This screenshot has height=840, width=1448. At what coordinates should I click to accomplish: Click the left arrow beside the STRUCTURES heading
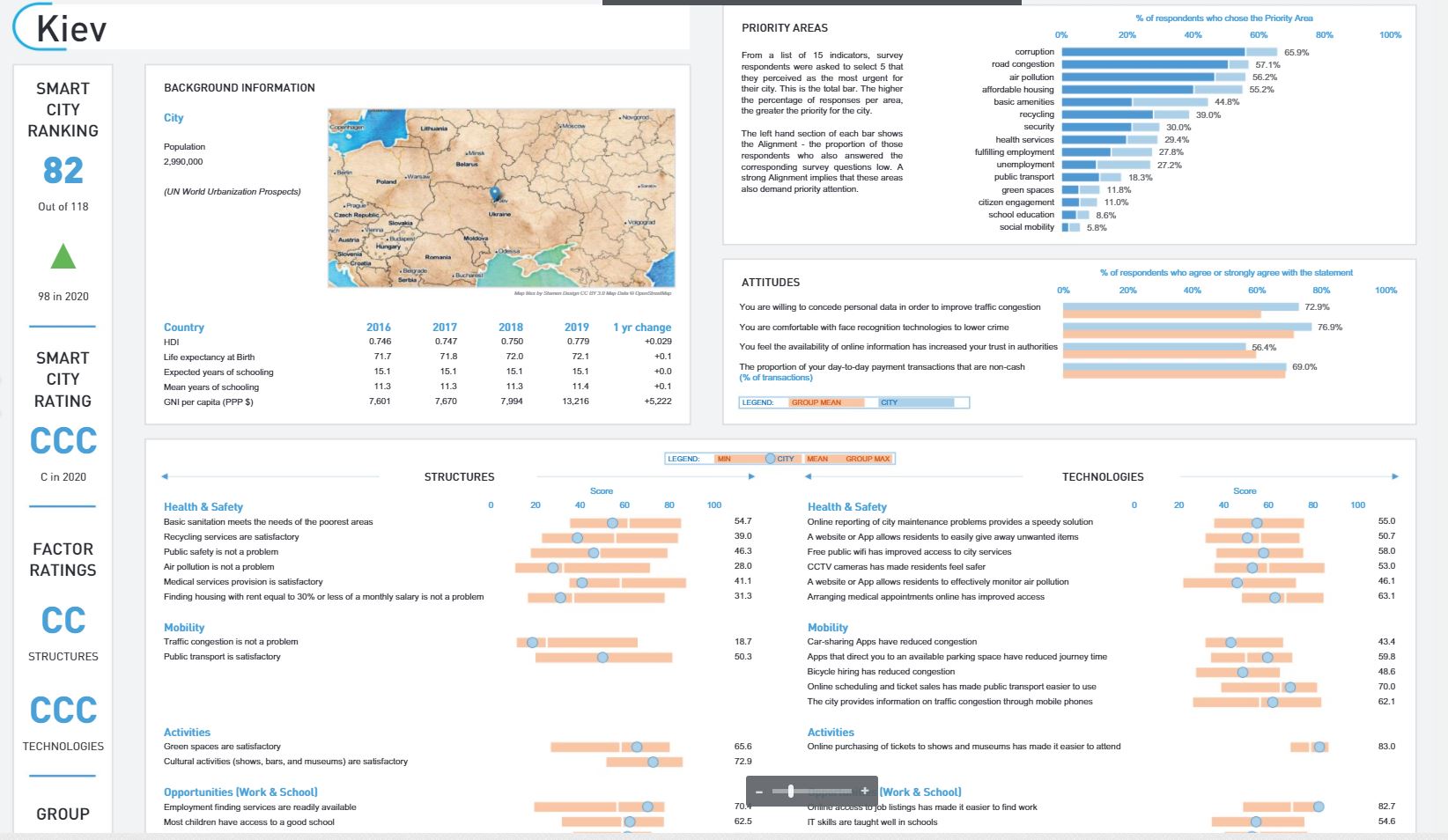[x=165, y=476]
